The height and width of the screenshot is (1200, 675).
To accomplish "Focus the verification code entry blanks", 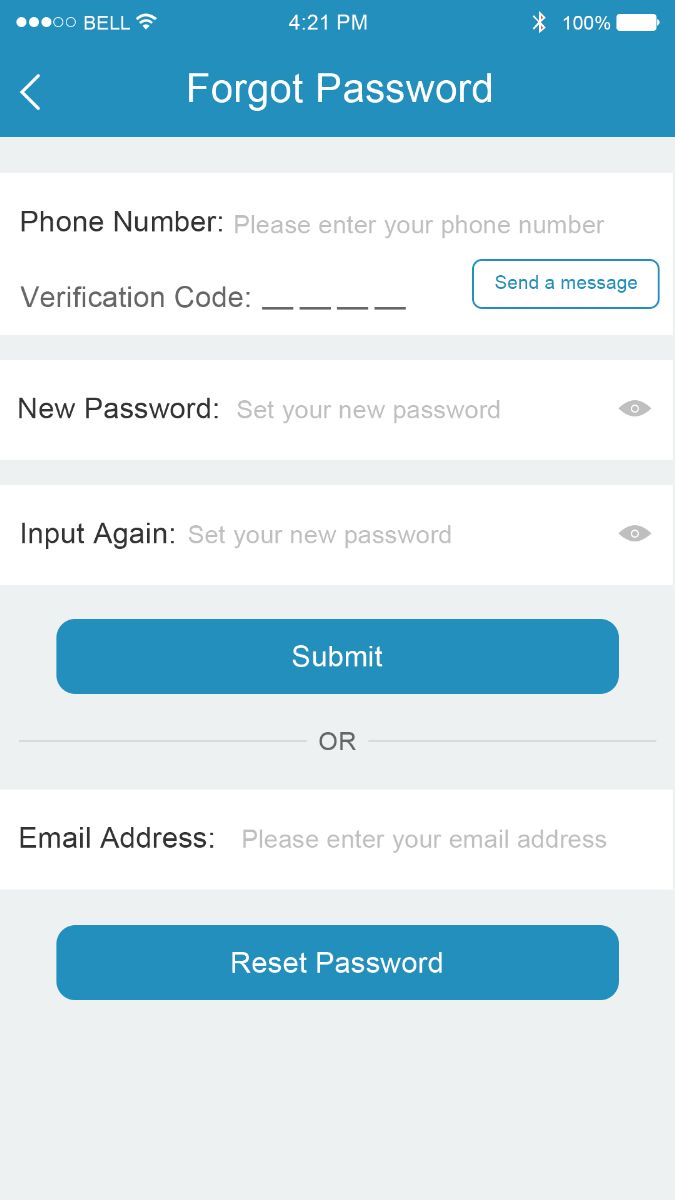I will coord(334,299).
